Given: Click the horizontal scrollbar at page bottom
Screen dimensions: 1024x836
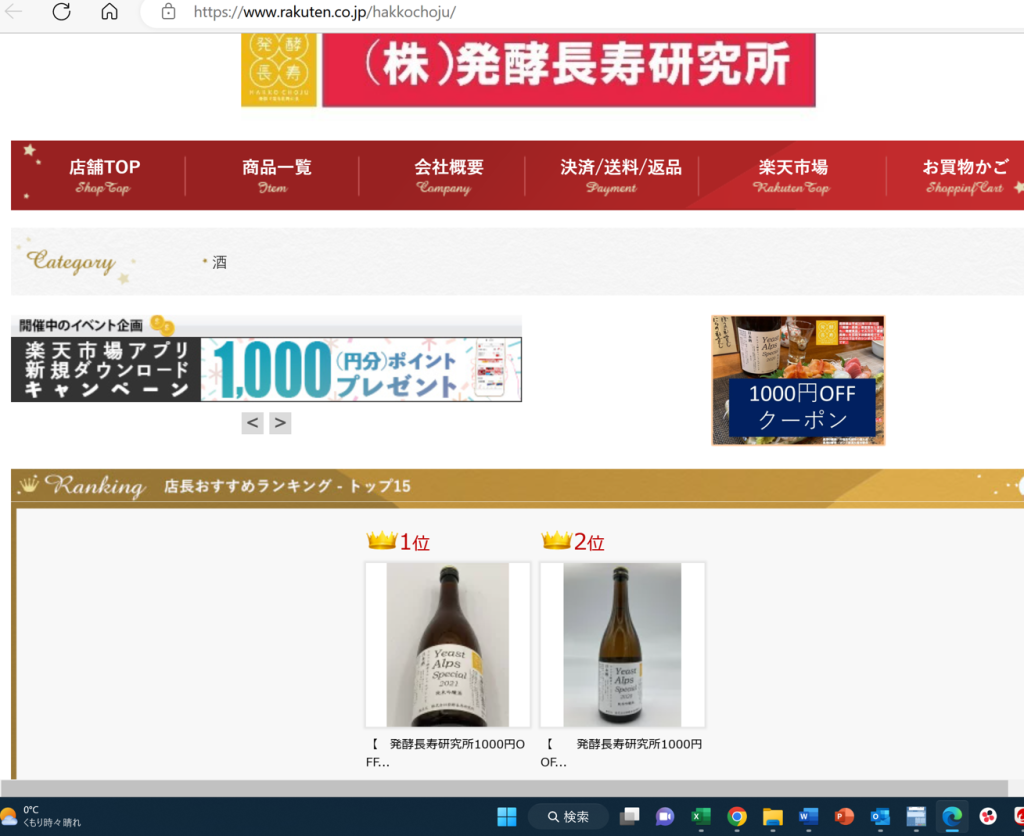Looking at the screenshot, I should [x=504, y=788].
